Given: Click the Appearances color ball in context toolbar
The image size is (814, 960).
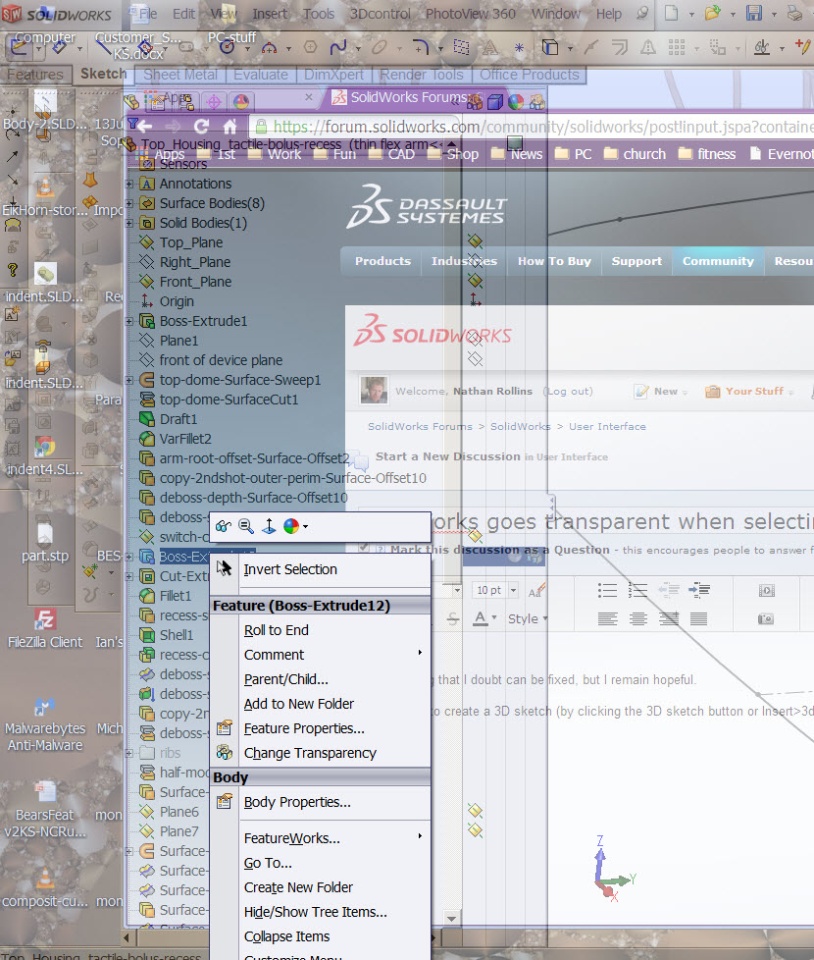Looking at the screenshot, I should pos(291,526).
